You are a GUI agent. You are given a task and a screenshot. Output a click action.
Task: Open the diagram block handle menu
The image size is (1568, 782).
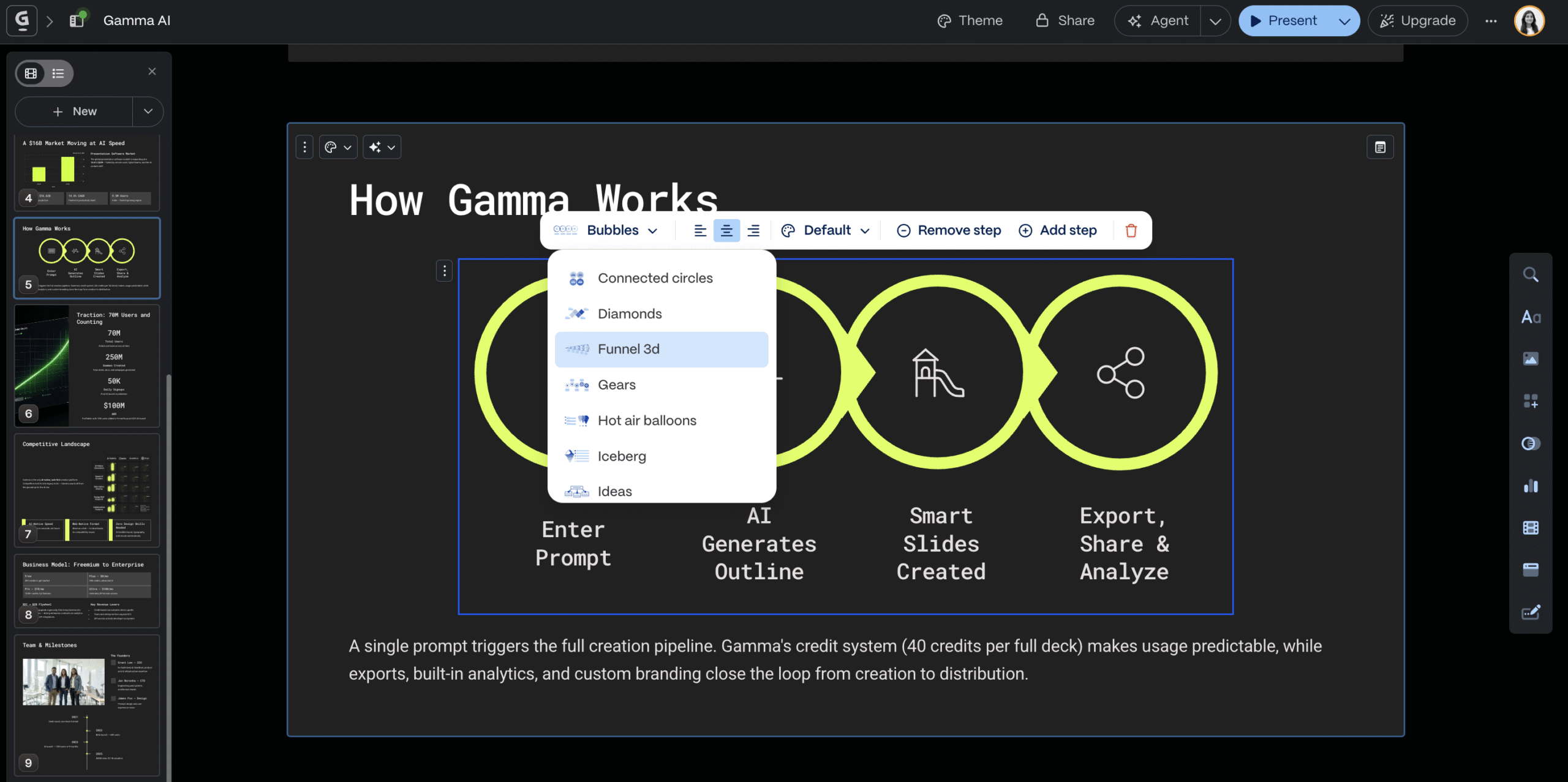[x=444, y=271]
